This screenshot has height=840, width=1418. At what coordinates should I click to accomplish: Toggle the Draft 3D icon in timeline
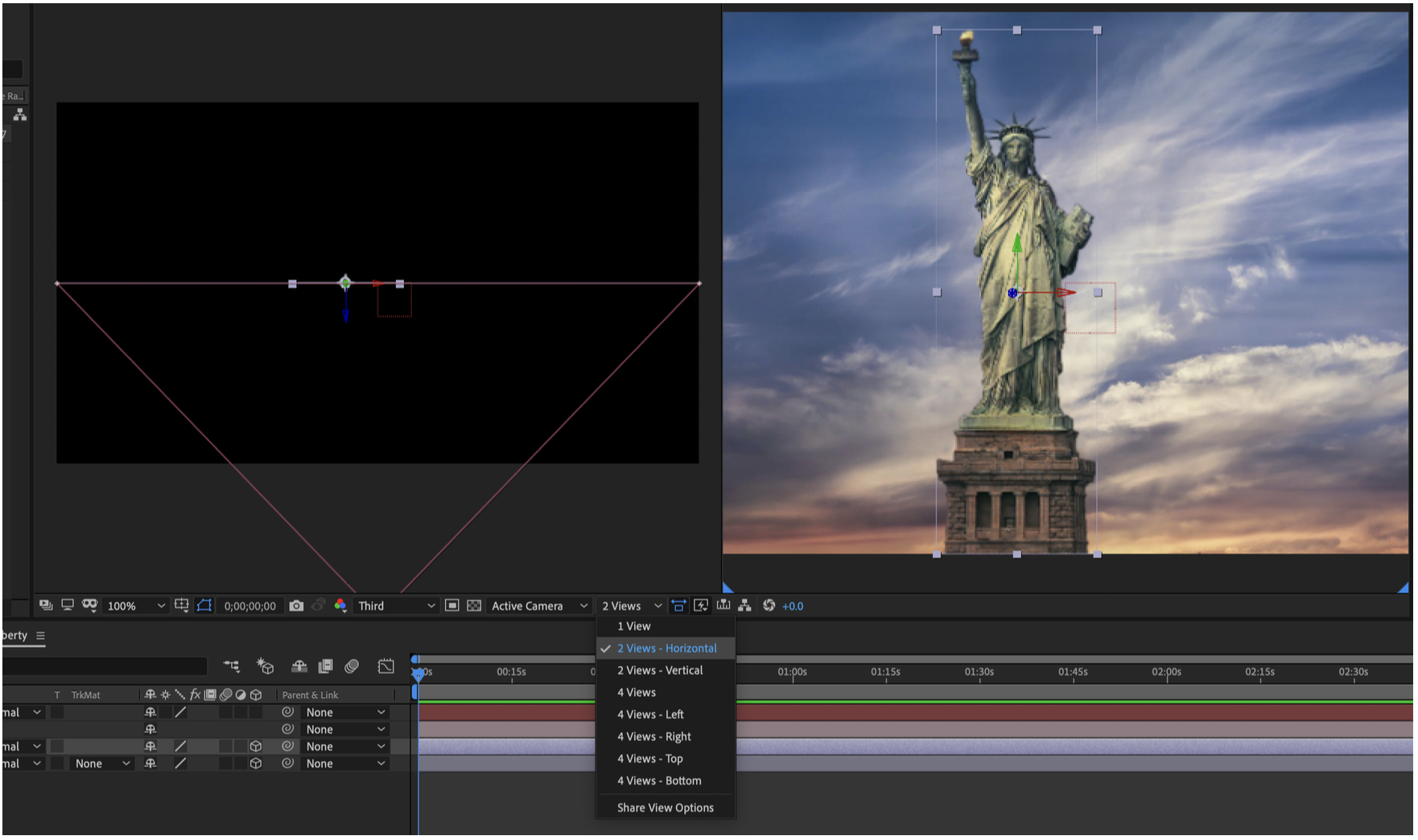click(x=265, y=666)
